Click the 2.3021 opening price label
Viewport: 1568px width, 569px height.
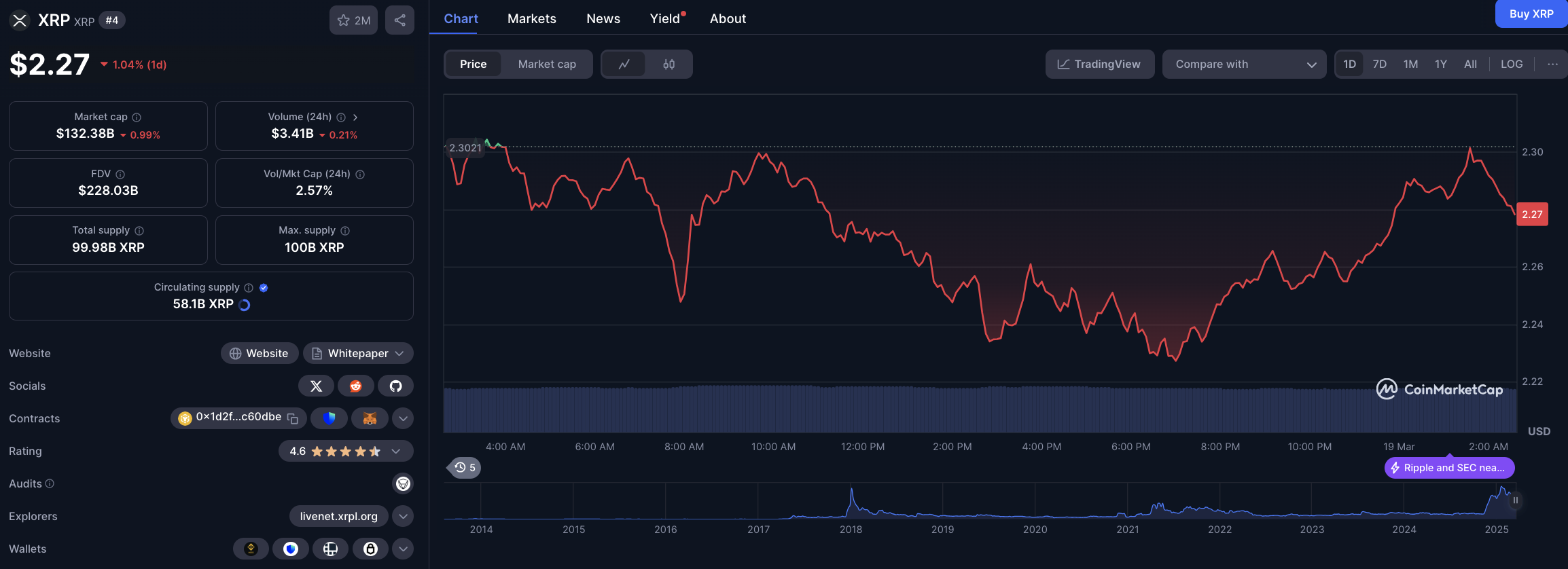tap(465, 148)
